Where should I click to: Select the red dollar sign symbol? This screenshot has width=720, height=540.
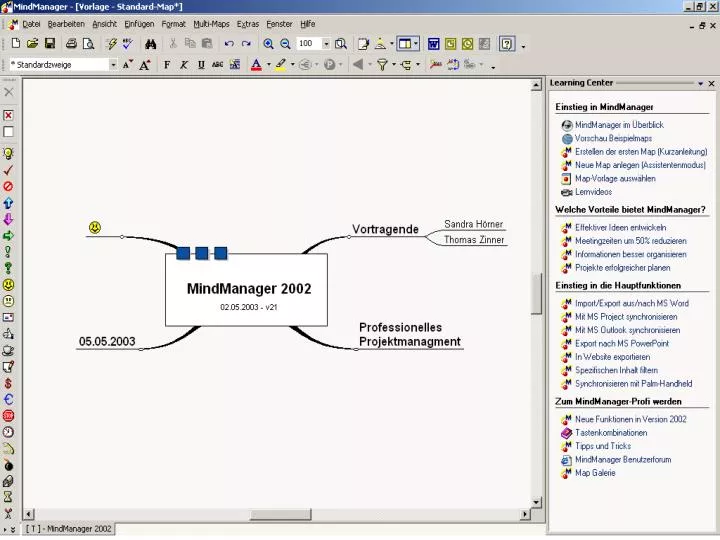tap(8, 383)
